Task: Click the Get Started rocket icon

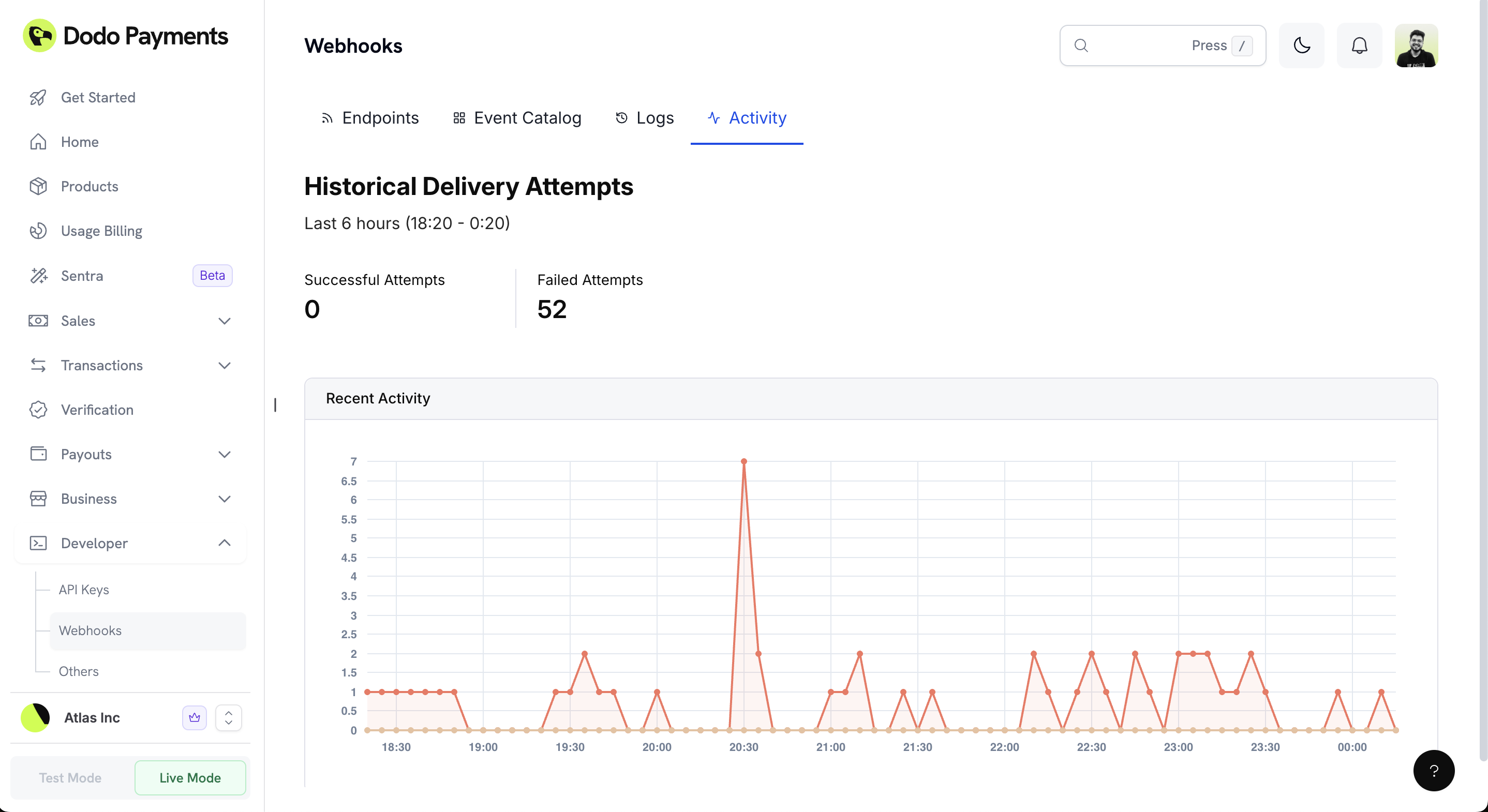Action: coord(38,98)
